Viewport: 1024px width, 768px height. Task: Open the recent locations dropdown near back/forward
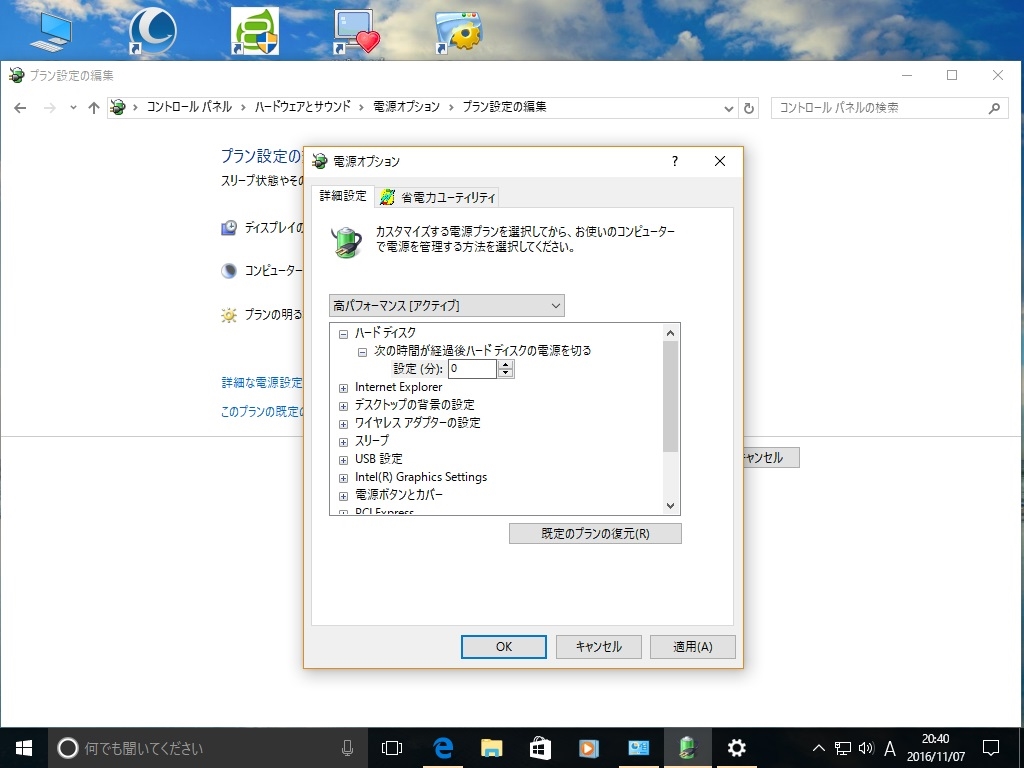click(x=73, y=108)
